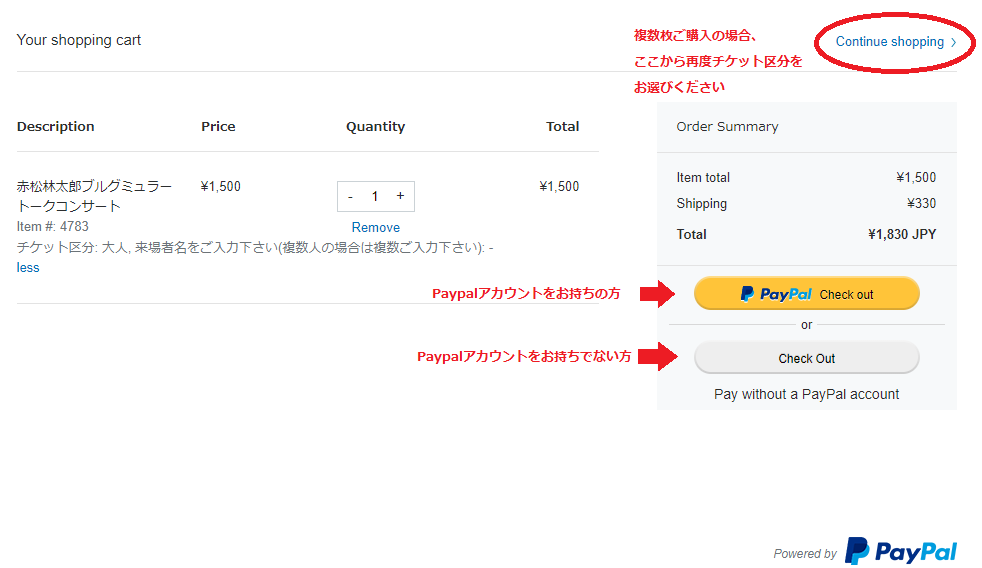Increase quantity with the plus button

click(x=400, y=196)
